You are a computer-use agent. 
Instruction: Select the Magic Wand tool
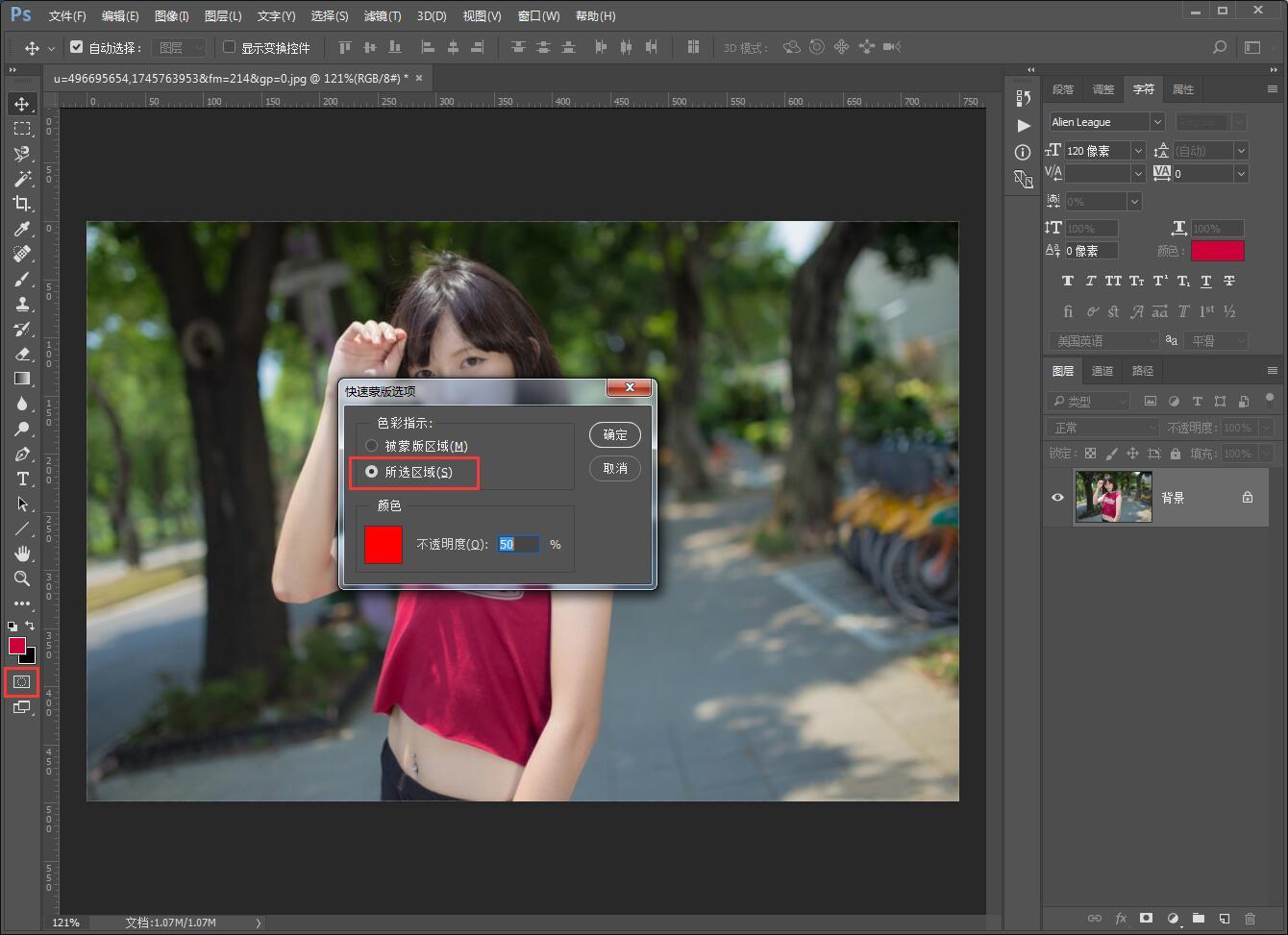tap(21, 179)
